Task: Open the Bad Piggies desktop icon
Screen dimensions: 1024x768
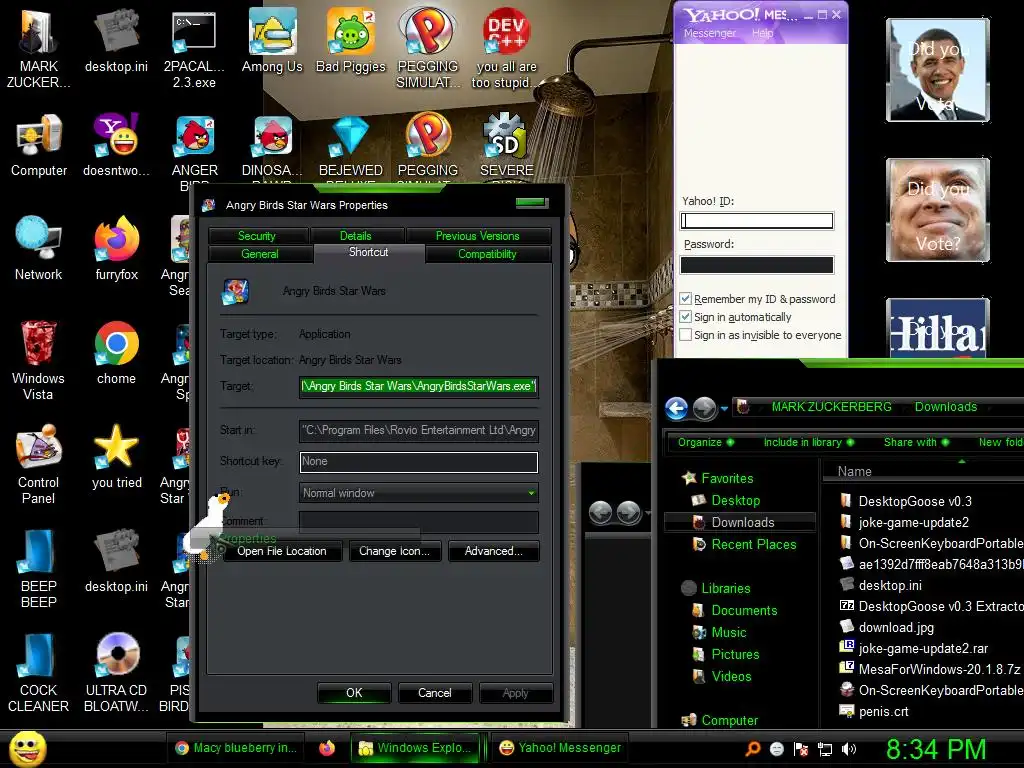Action: [x=351, y=40]
